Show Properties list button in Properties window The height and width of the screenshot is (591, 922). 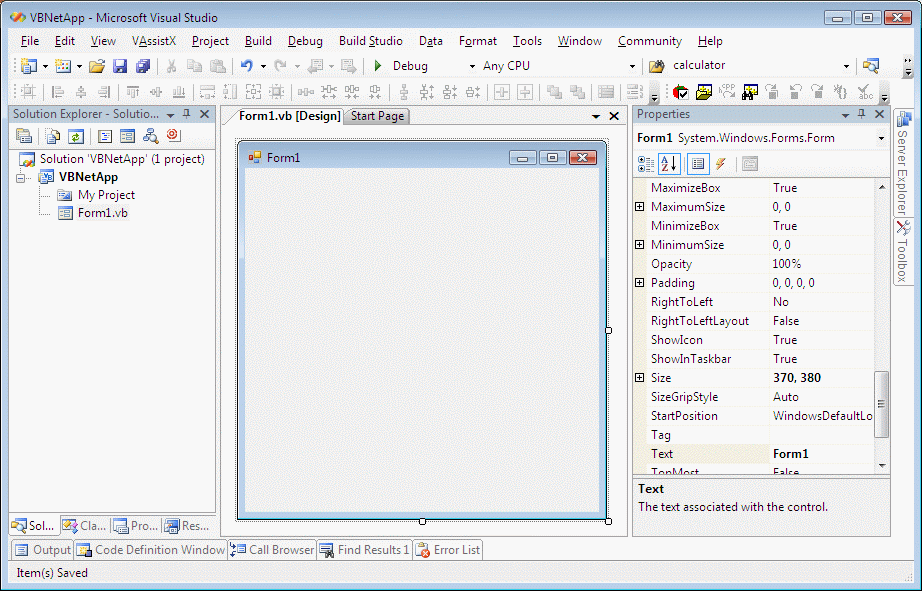(698, 164)
